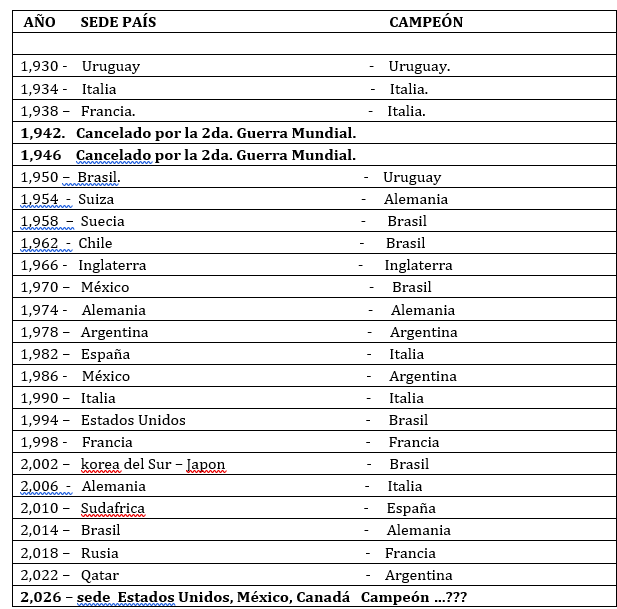Viewport: 617px width, 609px height.
Task: Select host Qatar in the 2,022 row
Action: [x=99, y=575]
